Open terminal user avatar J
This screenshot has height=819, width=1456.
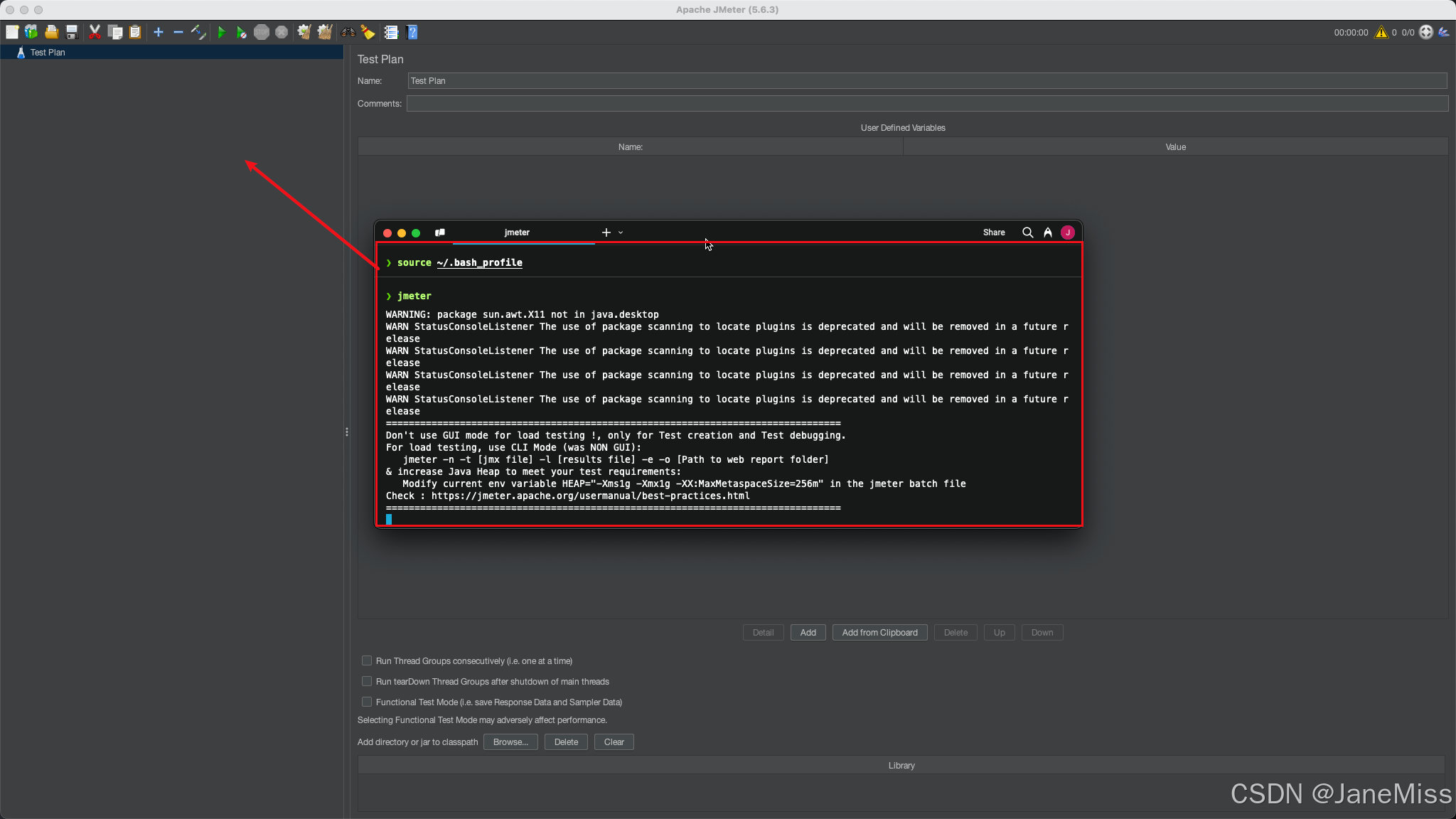1068,232
